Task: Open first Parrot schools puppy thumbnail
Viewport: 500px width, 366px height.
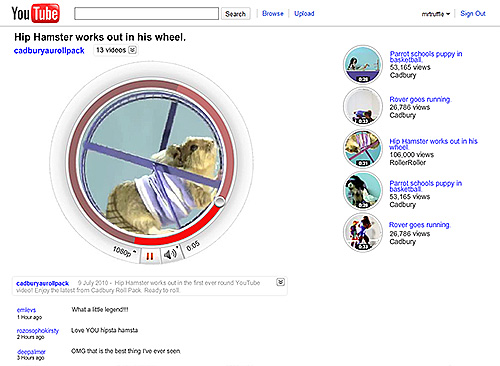Action: 363,65
